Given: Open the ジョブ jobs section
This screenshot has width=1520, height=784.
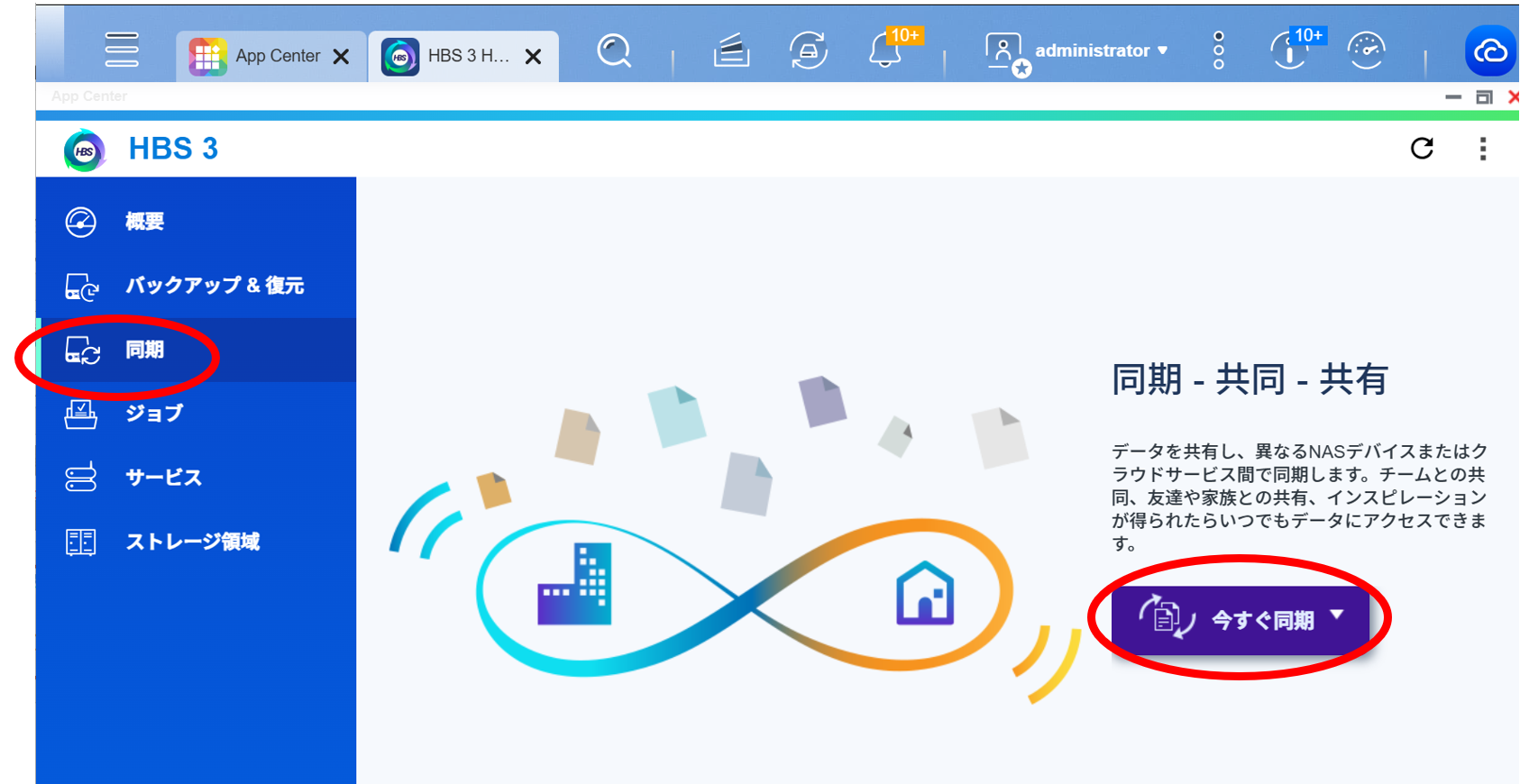Looking at the screenshot, I should tap(197, 414).
